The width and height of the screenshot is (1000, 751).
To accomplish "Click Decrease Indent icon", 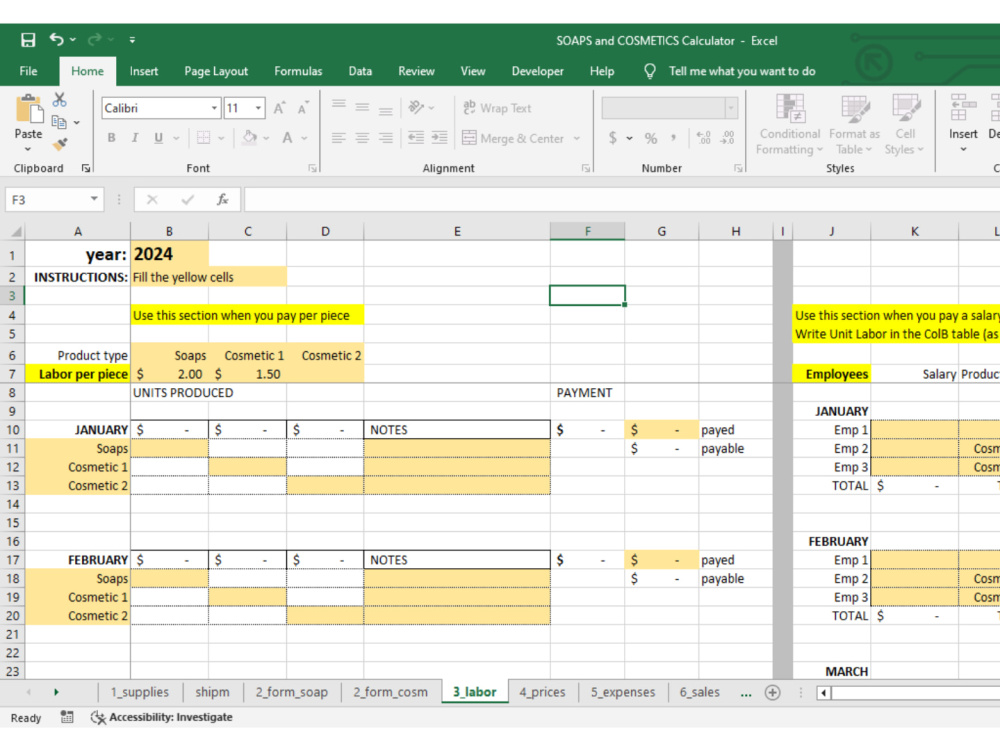I will [416, 138].
